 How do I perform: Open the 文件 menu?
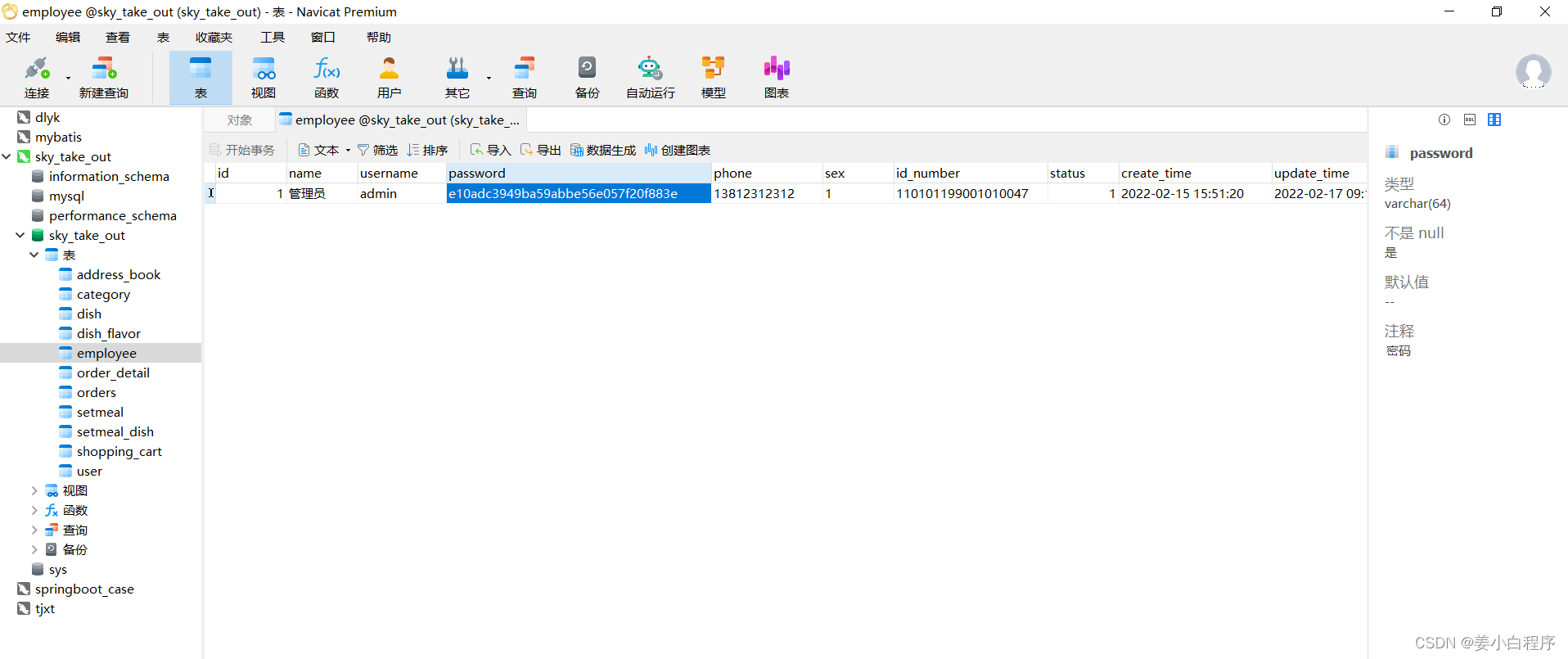tap(18, 38)
